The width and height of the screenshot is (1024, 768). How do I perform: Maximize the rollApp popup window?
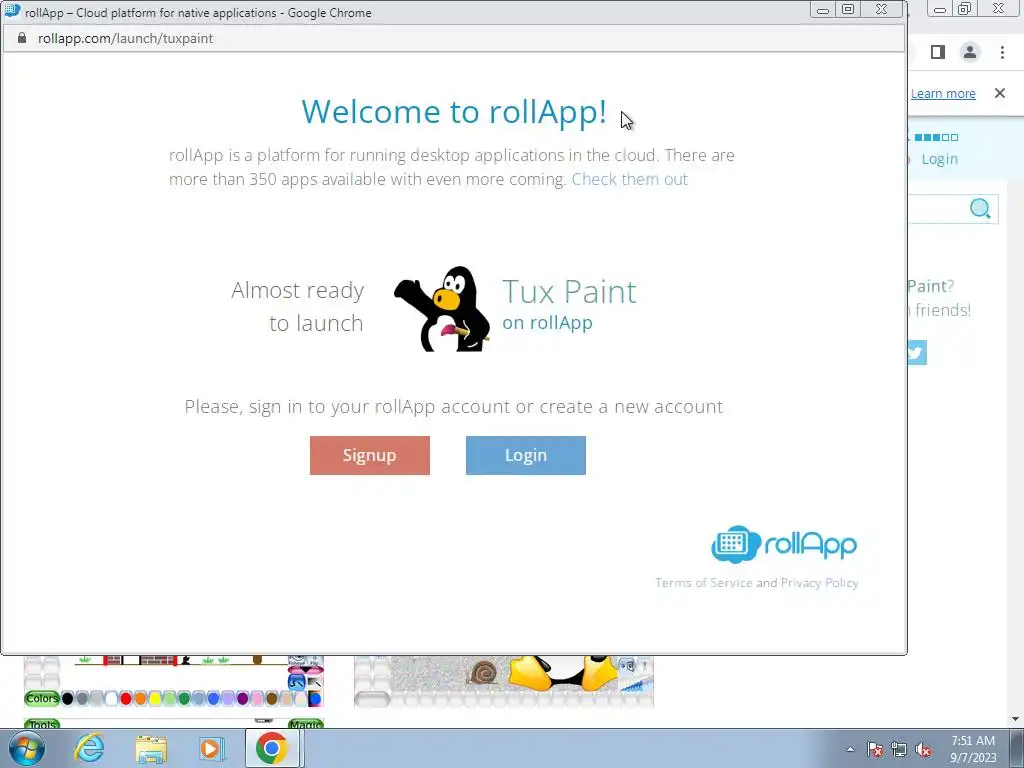point(848,9)
